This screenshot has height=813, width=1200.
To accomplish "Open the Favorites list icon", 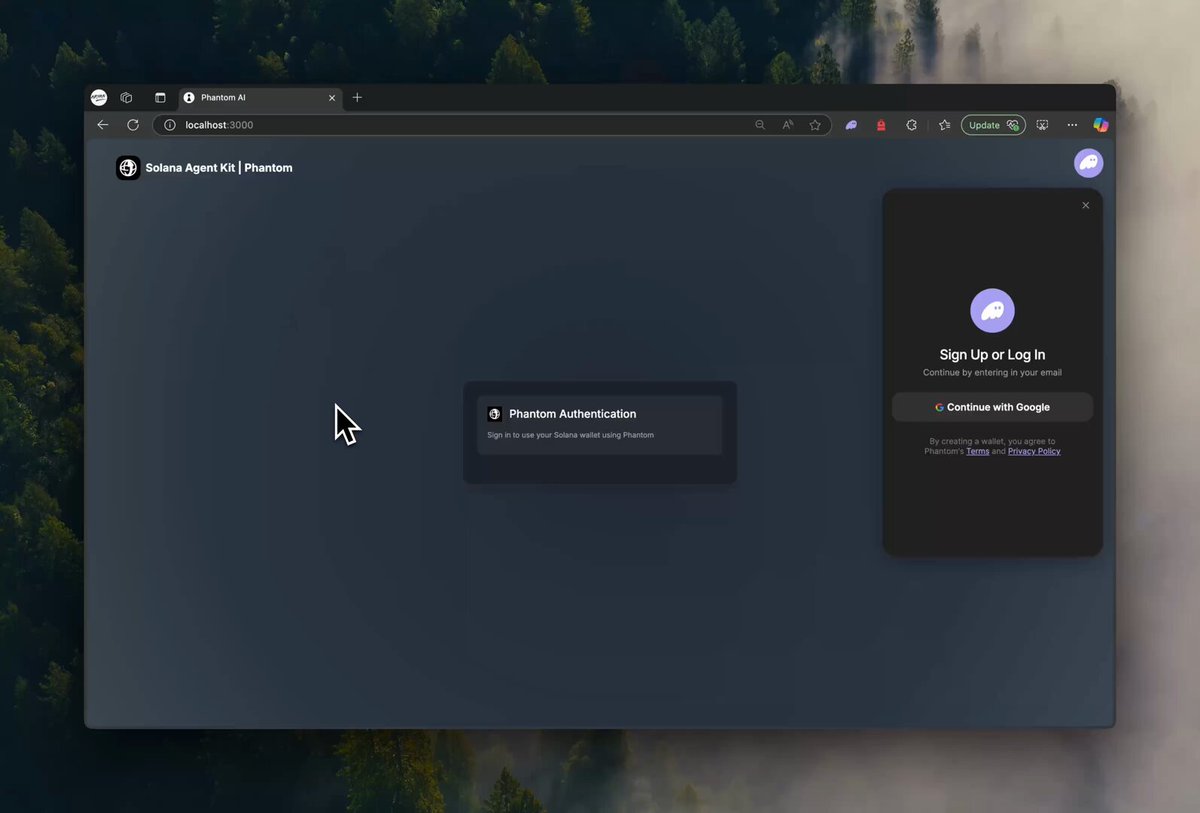I will coord(944,125).
